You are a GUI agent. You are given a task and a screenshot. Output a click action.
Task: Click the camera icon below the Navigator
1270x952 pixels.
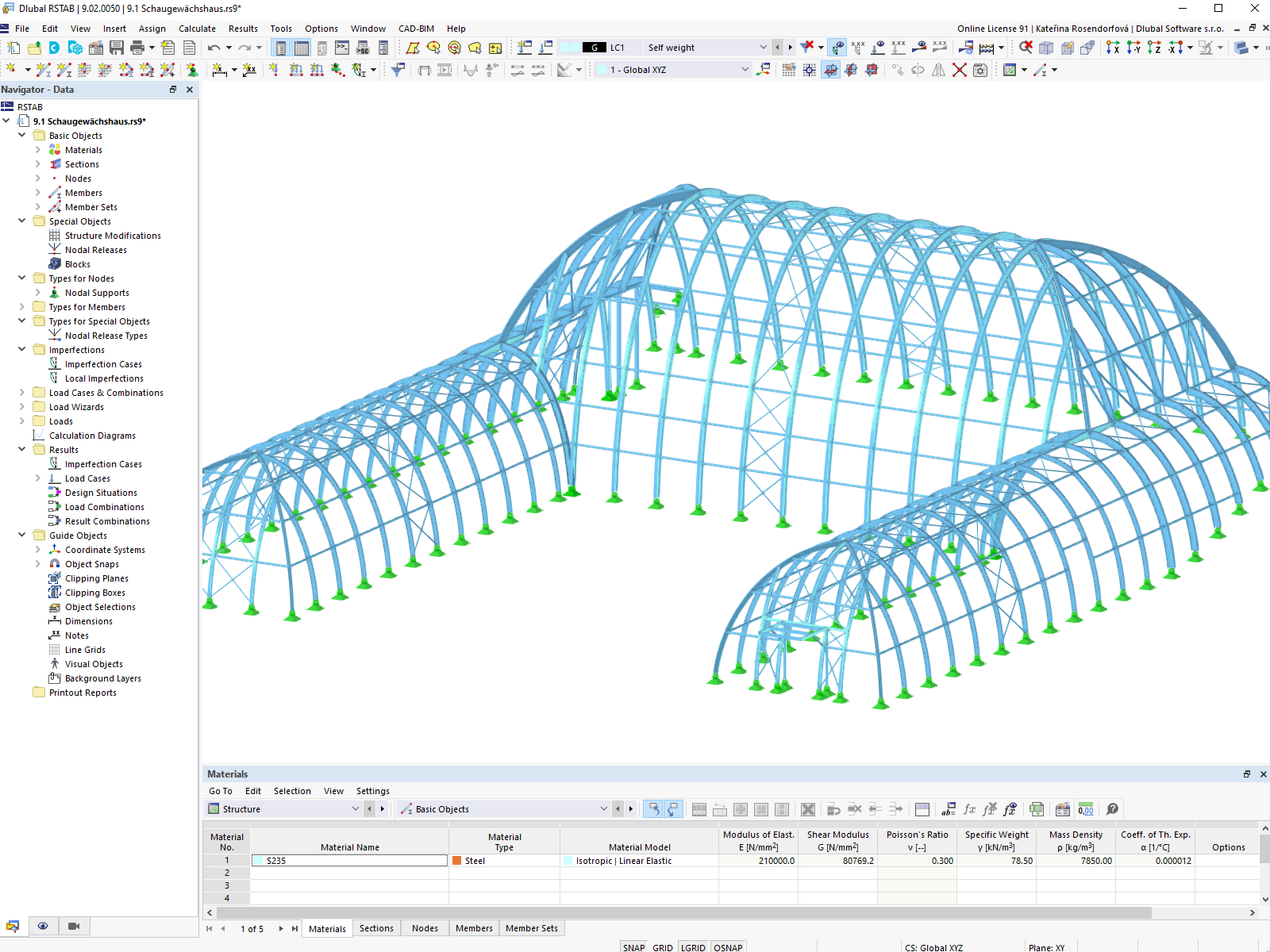(74, 926)
